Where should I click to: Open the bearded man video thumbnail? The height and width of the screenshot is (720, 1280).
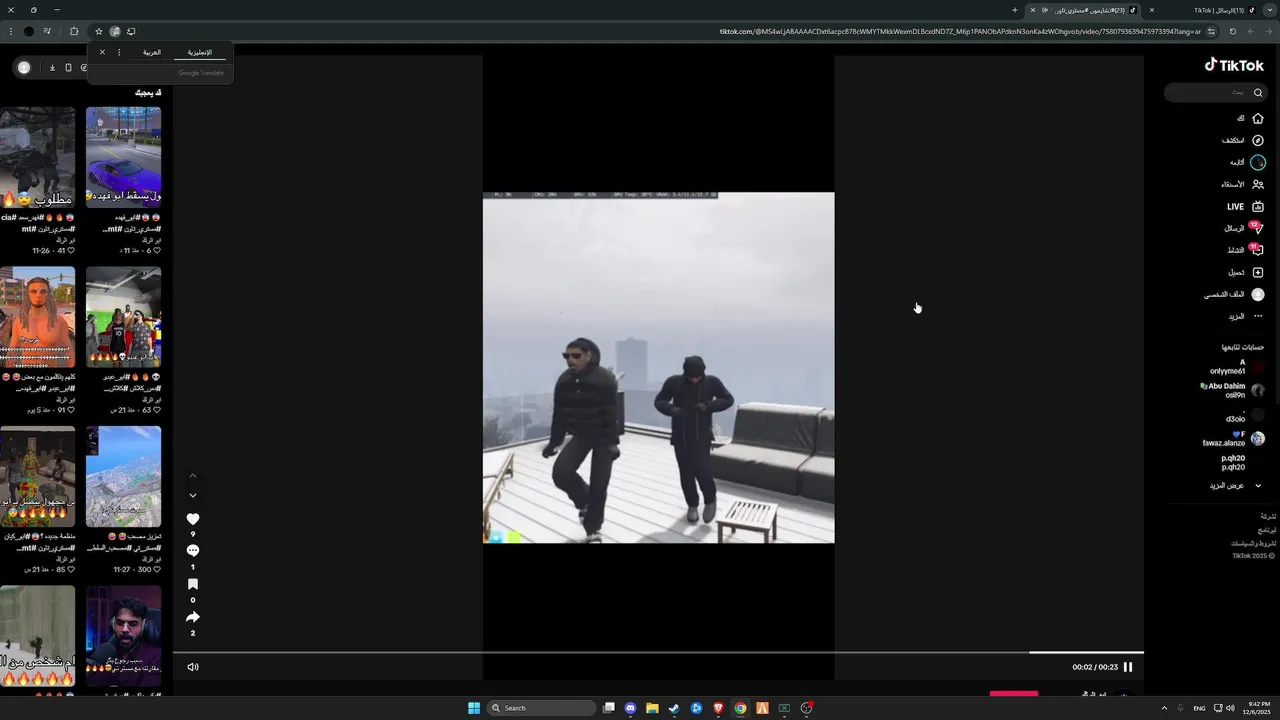123,636
